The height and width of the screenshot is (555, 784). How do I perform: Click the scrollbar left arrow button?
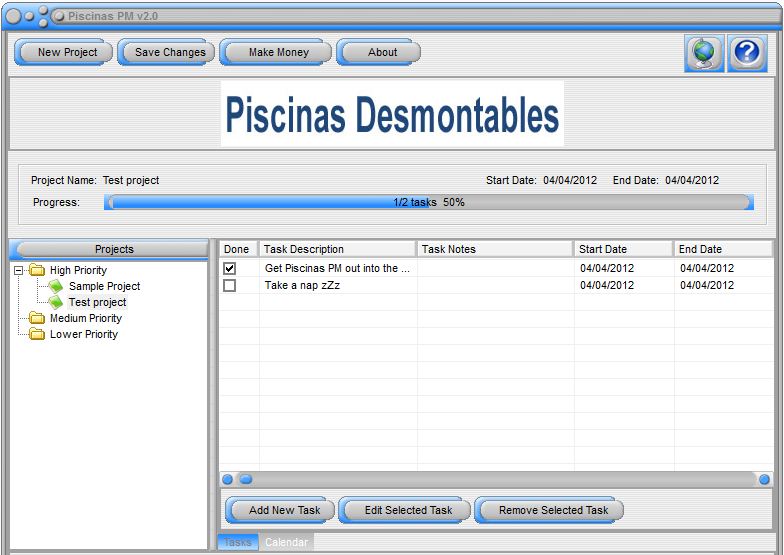click(227, 480)
